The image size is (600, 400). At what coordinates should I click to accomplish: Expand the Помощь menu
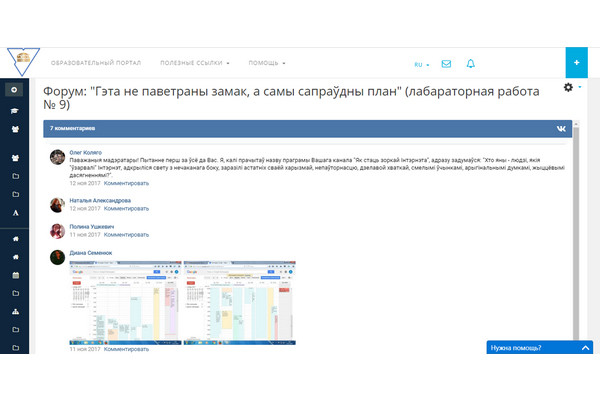pos(266,63)
